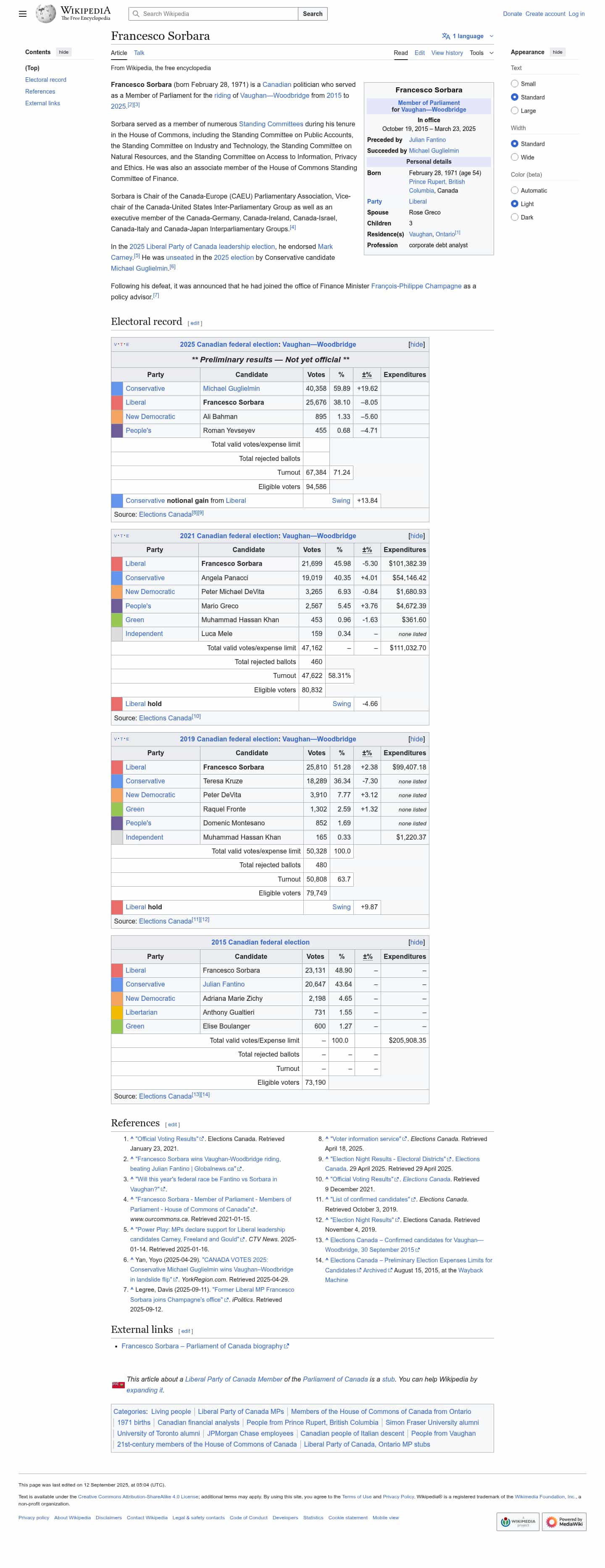Click the Wikipedia globe logo
Image resolution: width=605 pixels, height=1568 pixels.
(x=46, y=13)
